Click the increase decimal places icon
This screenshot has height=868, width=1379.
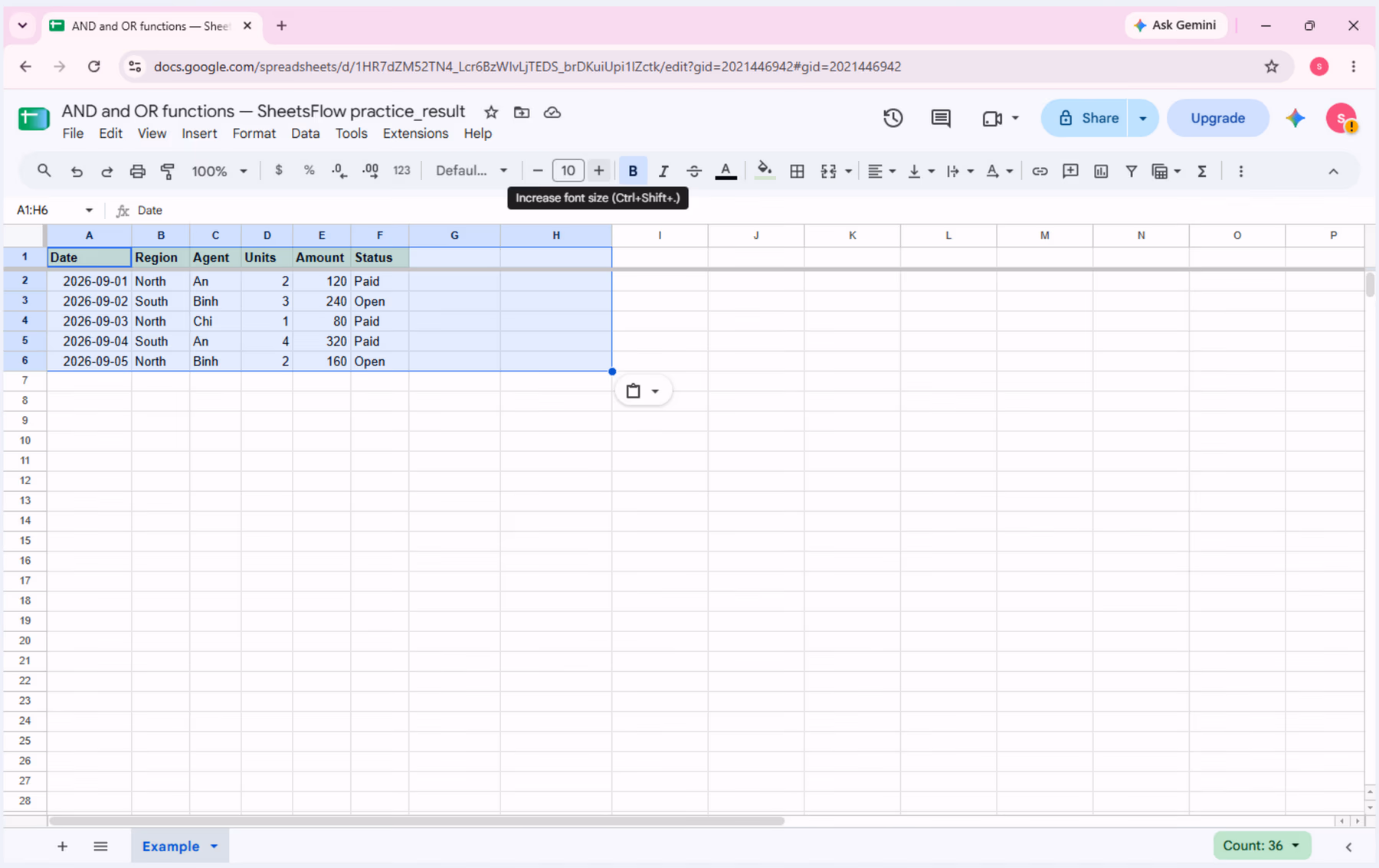click(x=370, y=171)
